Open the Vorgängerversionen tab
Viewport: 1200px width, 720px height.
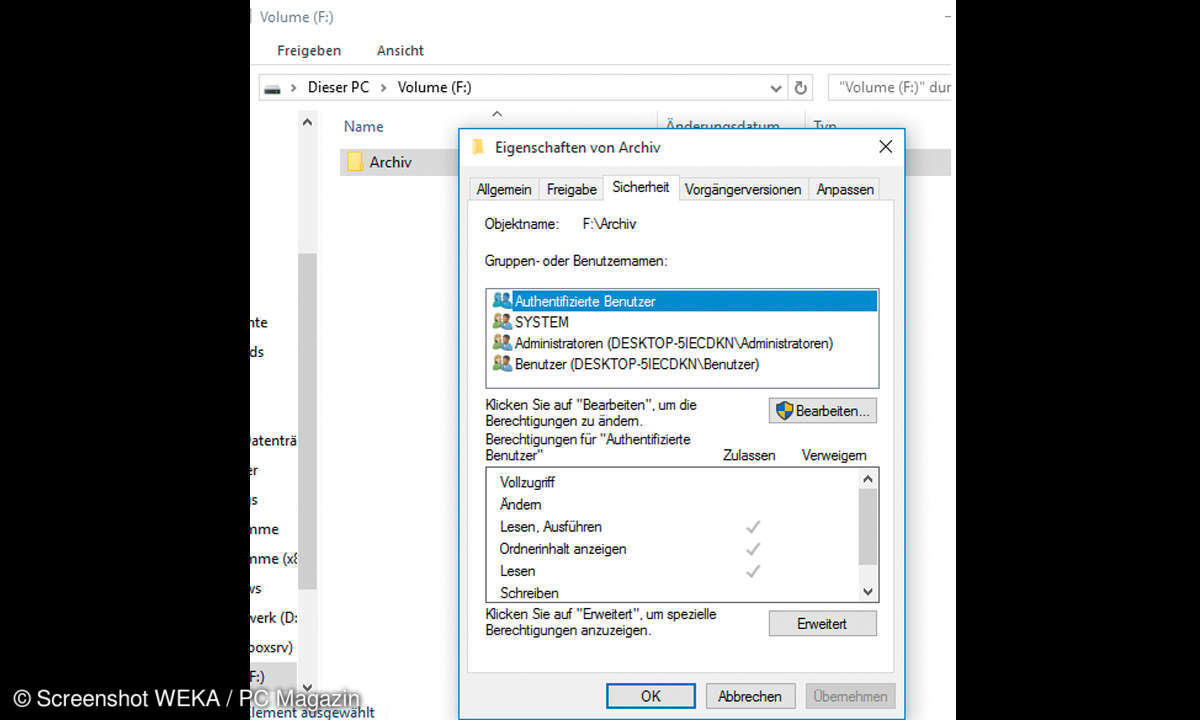(x=743, y=189)
